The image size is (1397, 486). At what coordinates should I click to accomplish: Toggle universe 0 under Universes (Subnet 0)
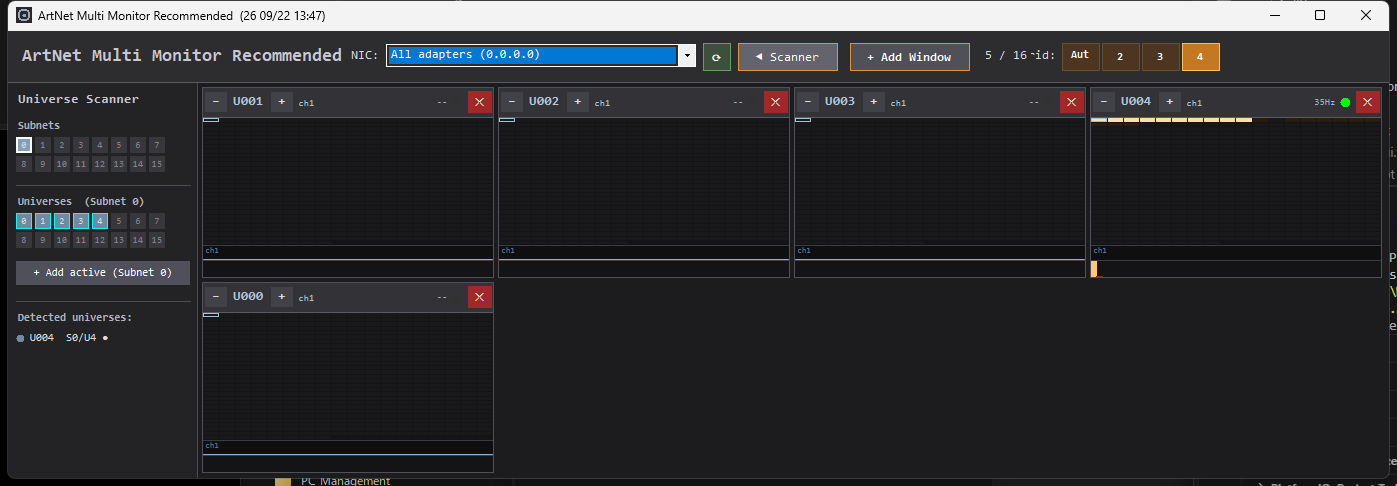pyautogui.click(x=24, y=221)
